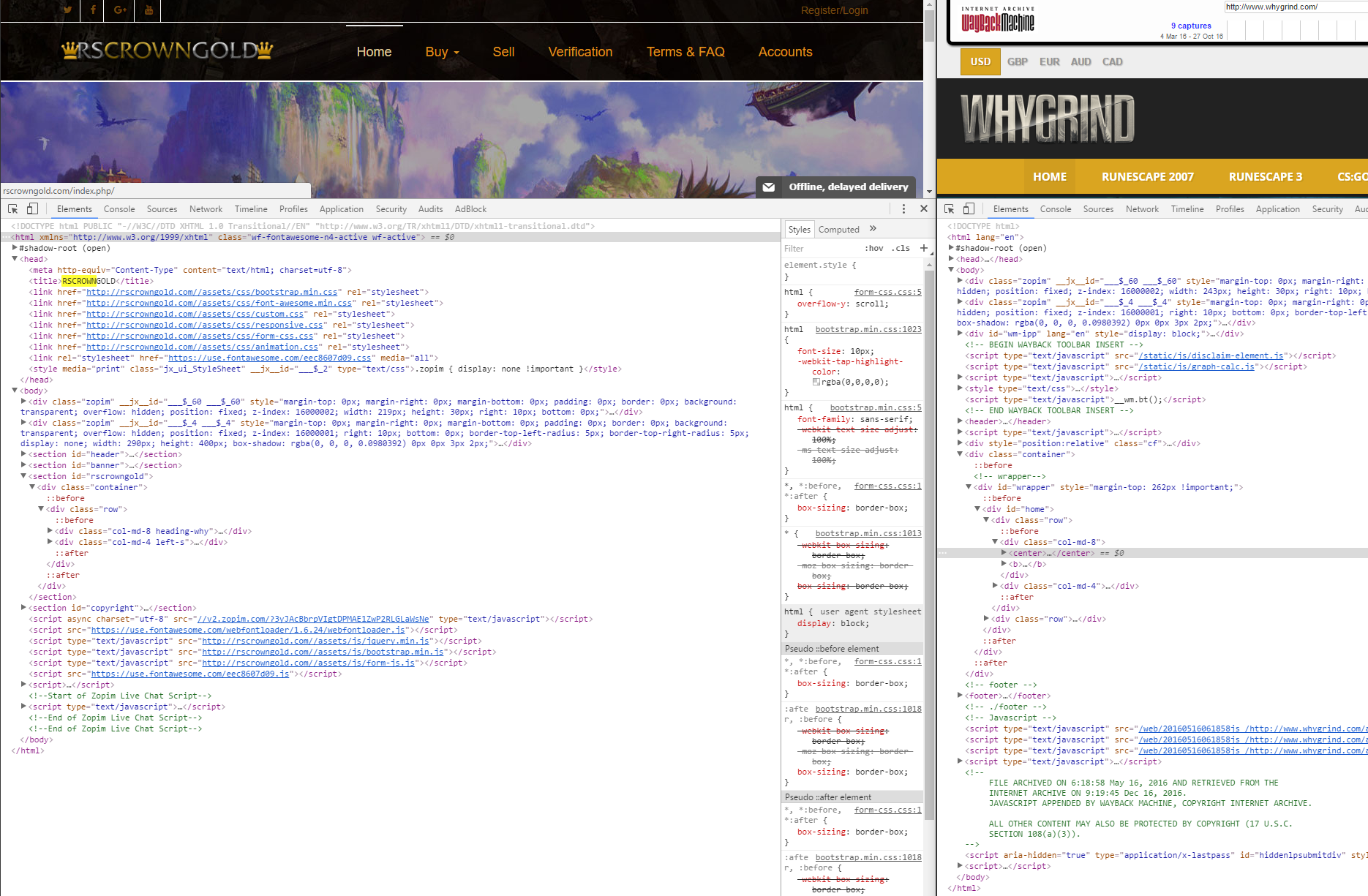Open Timeline tab in left DevTools
This screenshot has width=1368, height=896.
(251, 209)
